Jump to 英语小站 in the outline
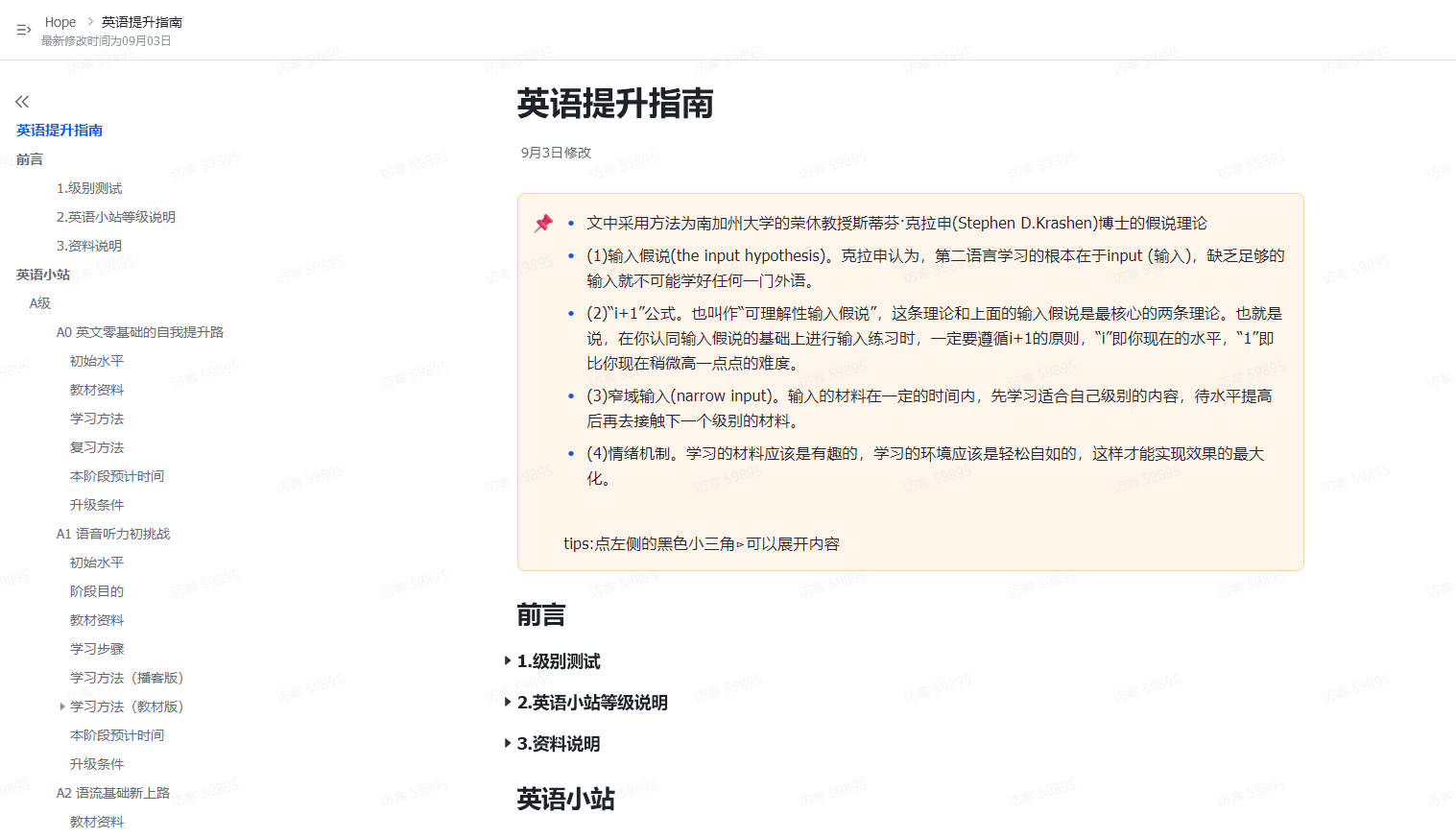 click(43, 275)
